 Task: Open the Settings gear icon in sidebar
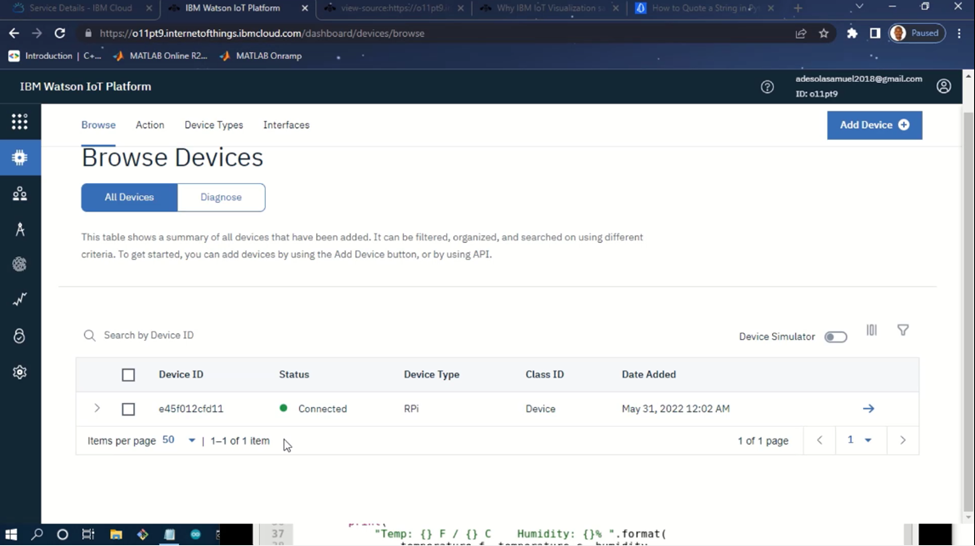(x=20, y=372)
